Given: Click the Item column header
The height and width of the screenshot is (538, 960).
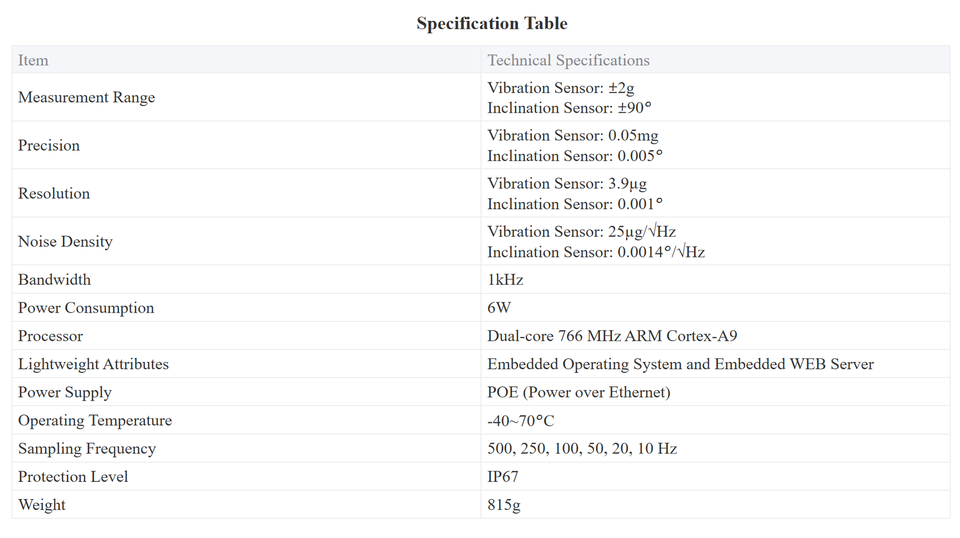Looking at the screenshot, I should [x=33, y=60].
